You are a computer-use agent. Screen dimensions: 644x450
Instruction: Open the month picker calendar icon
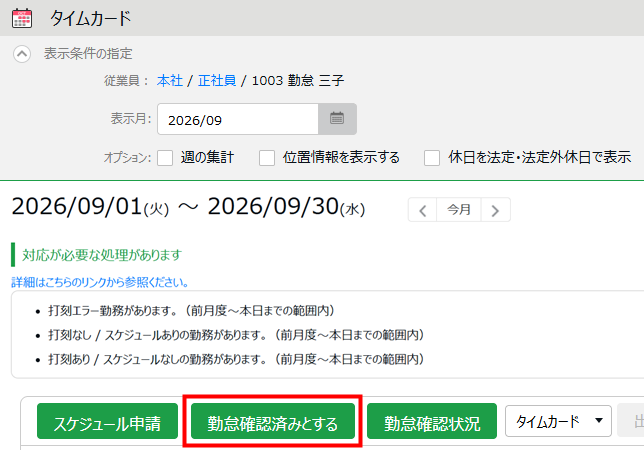pos(337,119)
